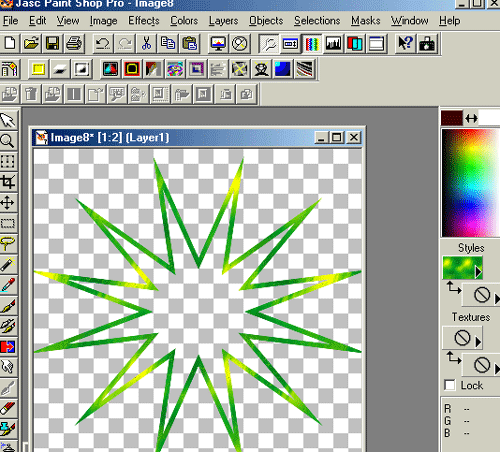Click the Cut scissors icon
Viewport: 500px width, 452px height.
146,44
